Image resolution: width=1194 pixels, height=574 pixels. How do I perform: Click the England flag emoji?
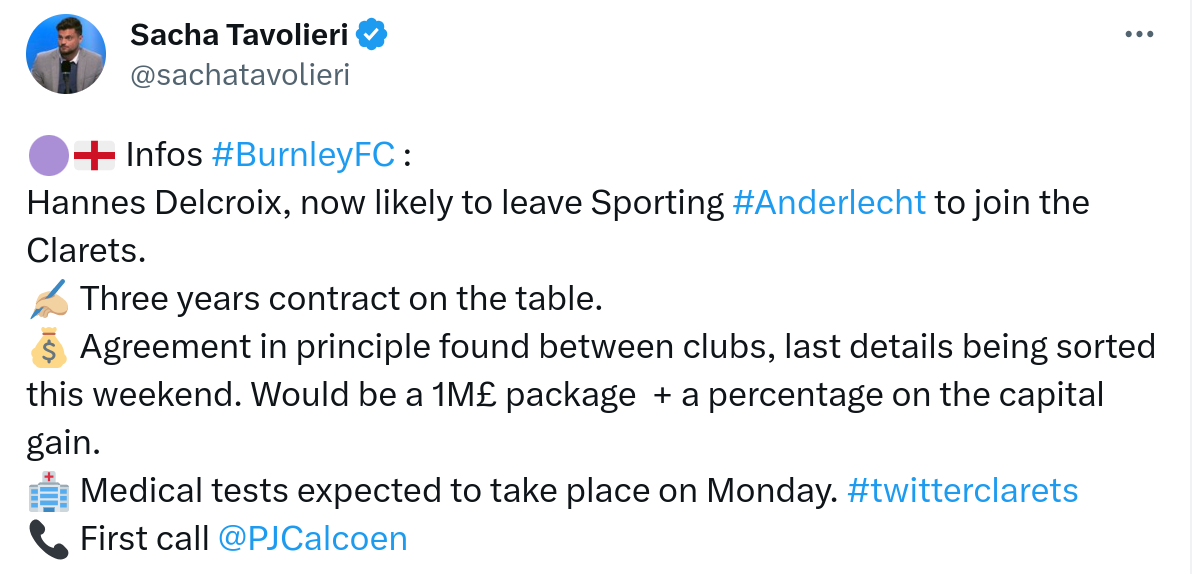[x=95, y=155]
